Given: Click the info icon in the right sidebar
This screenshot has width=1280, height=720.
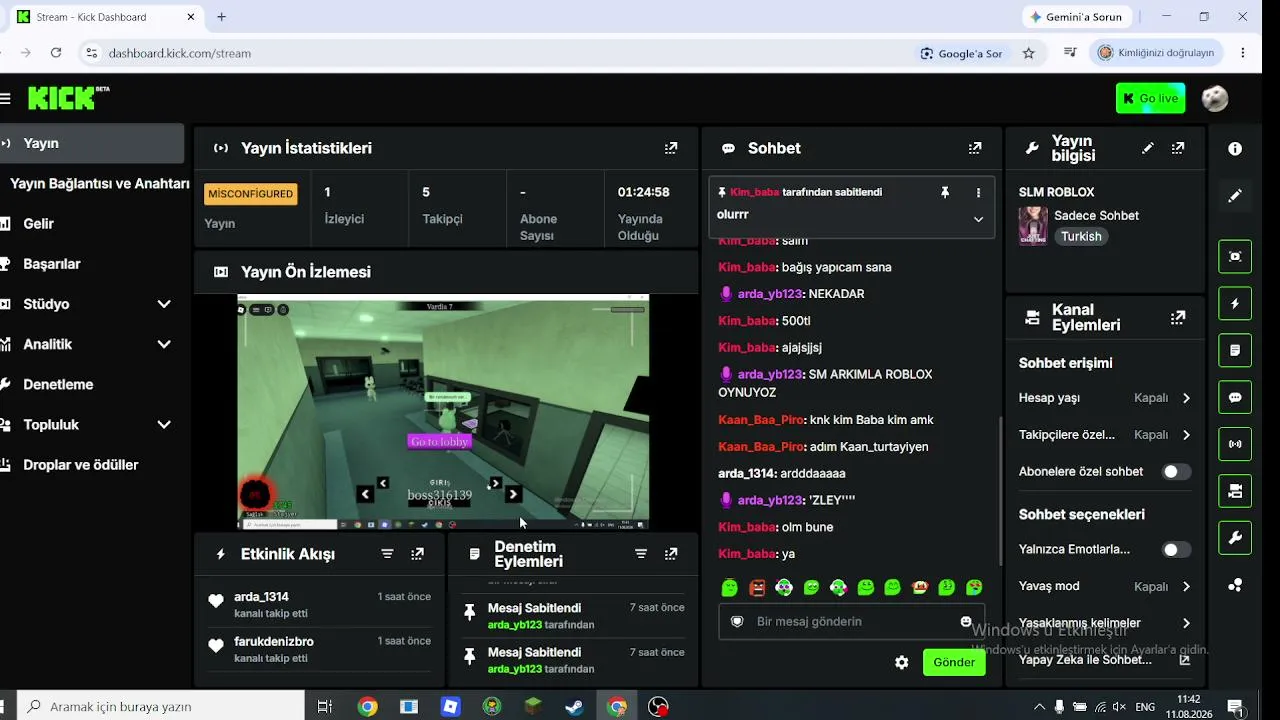Looking at the screenshot, I should click(1235, 148).
